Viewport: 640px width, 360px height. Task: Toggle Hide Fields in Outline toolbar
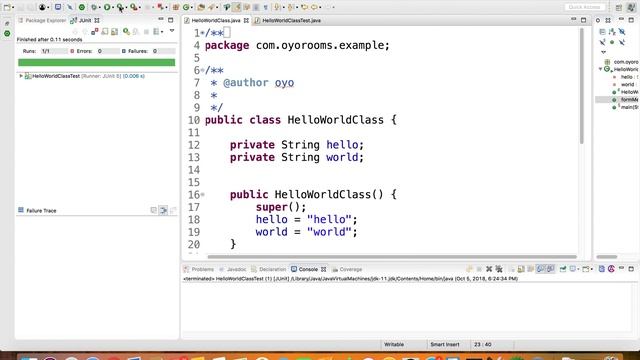point(622,32)
